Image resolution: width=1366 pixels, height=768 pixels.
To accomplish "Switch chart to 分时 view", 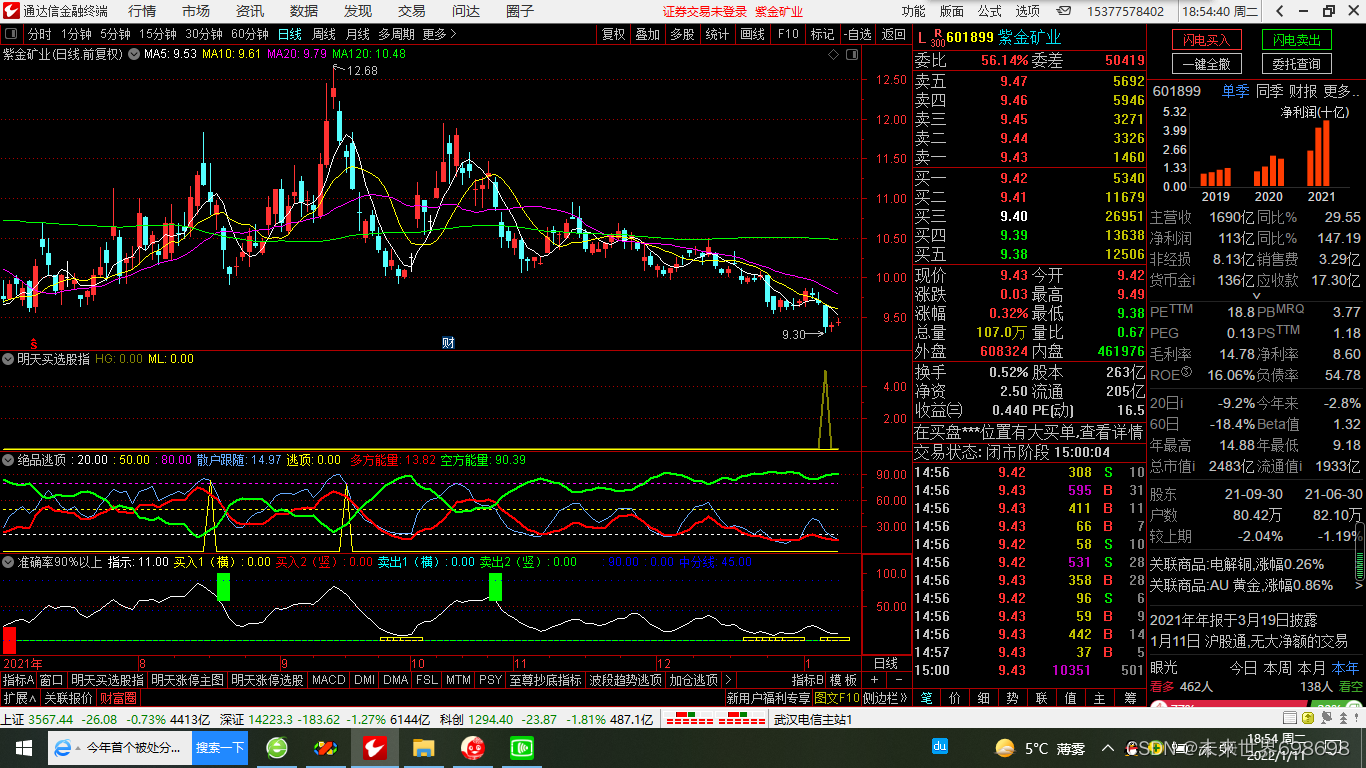I will coord(40,34).
